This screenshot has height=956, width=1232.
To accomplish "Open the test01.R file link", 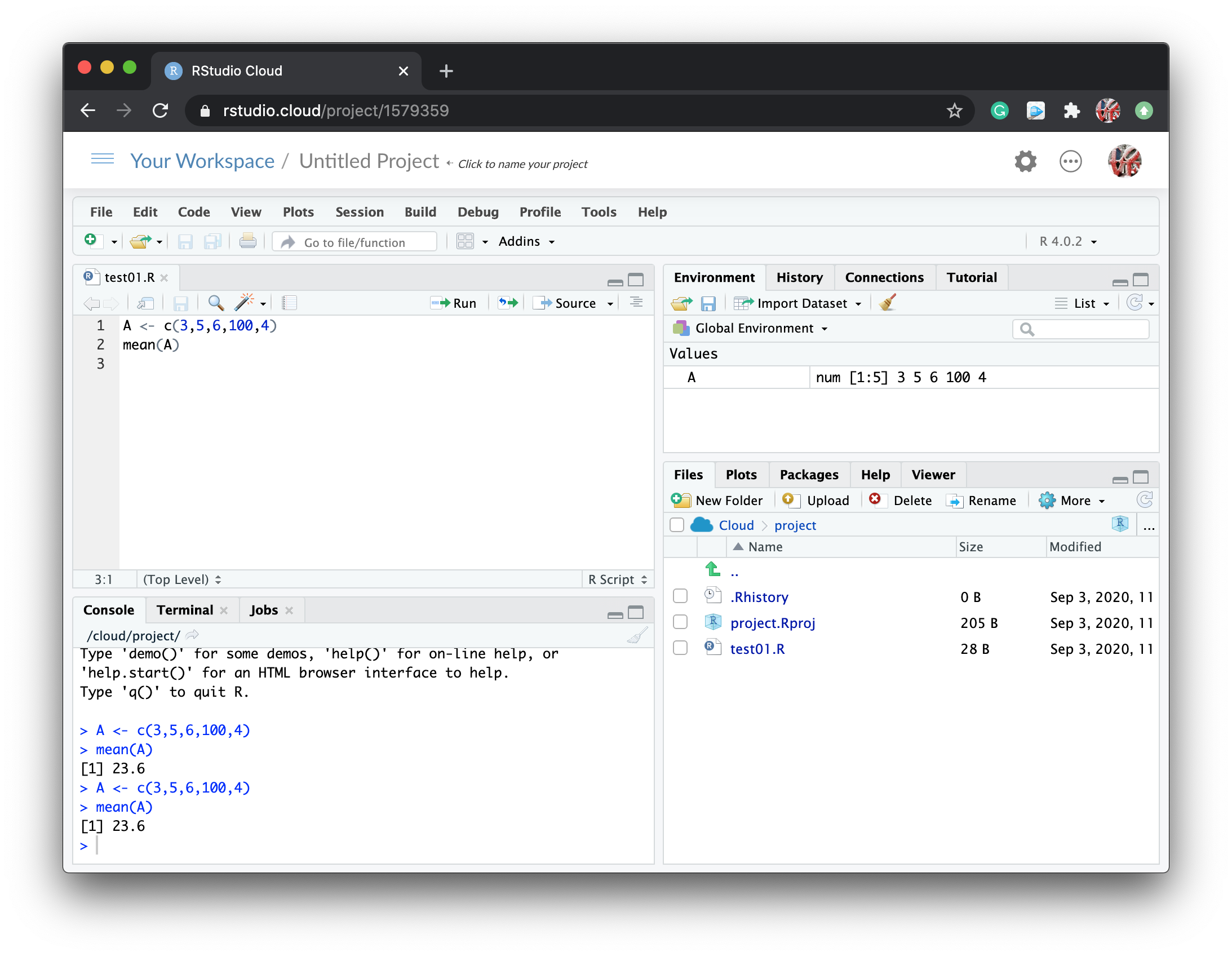I will (757, 648).
